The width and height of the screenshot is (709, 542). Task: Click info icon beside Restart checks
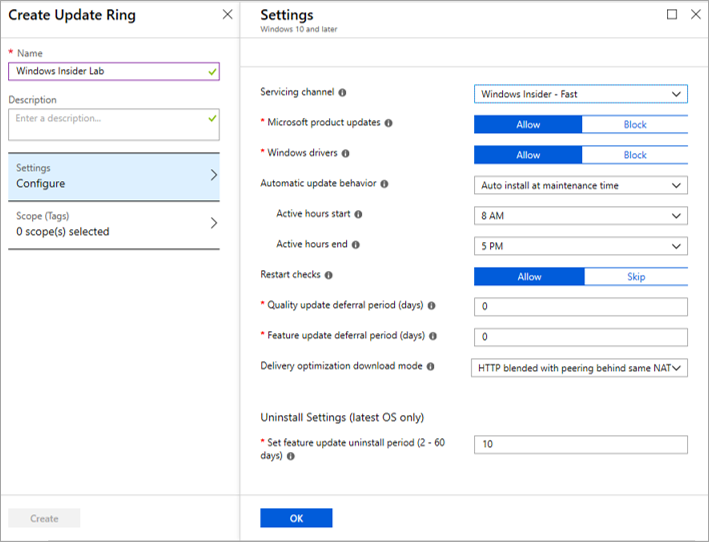click(x=329, y=275)
